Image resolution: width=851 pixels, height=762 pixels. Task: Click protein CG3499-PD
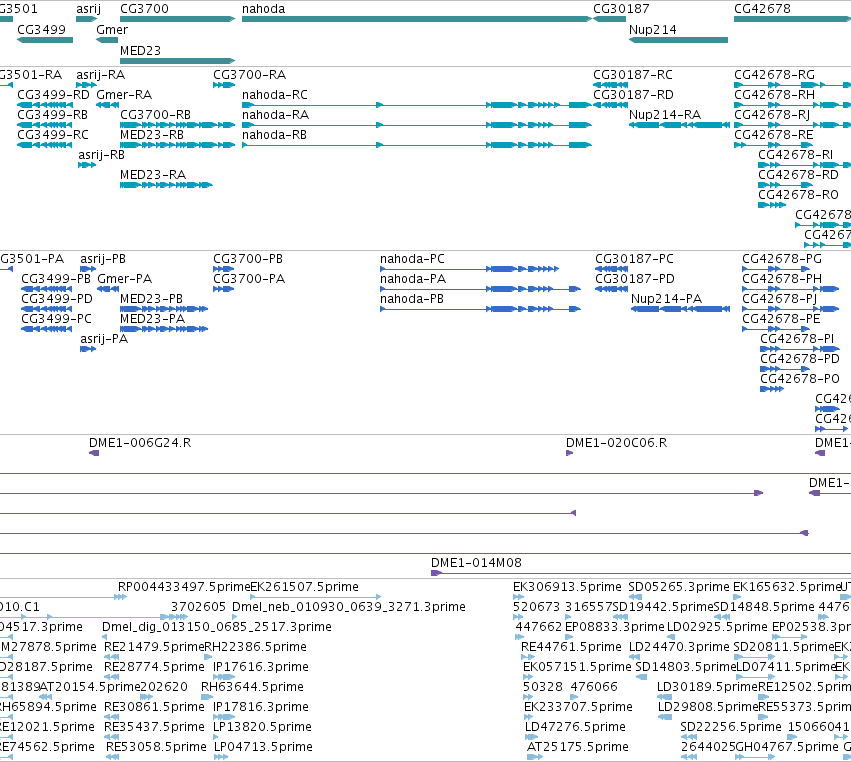point(46,309)
